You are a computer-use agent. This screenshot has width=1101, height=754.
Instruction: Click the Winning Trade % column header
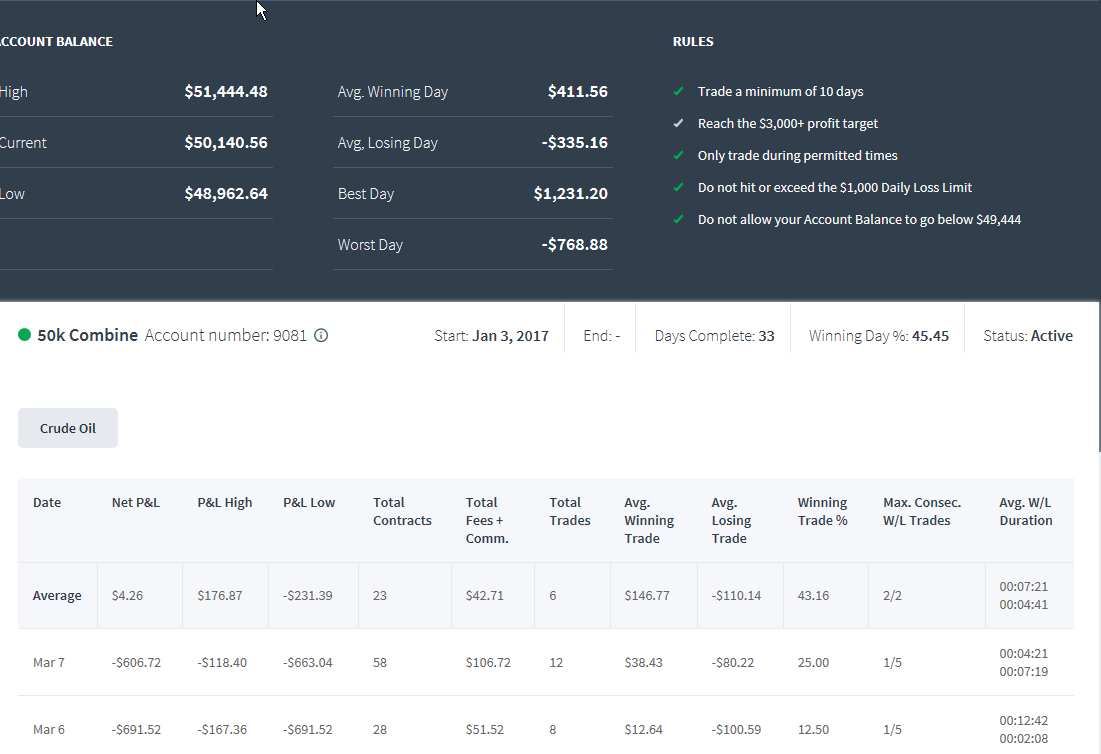pyautogui.click(x=822, y=512)
